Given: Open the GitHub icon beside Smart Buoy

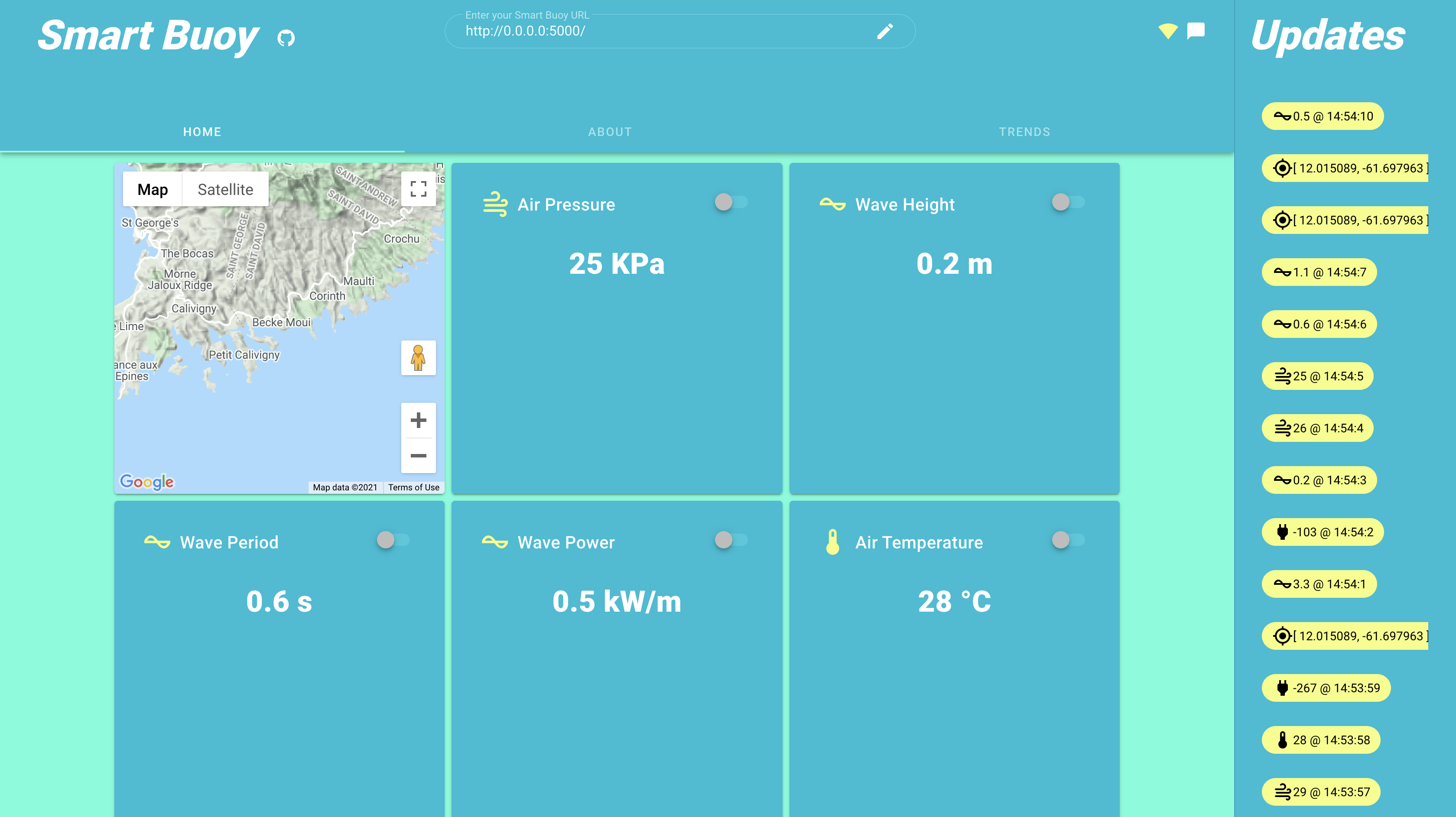Looking at the screenshot, I should [286, 38].
